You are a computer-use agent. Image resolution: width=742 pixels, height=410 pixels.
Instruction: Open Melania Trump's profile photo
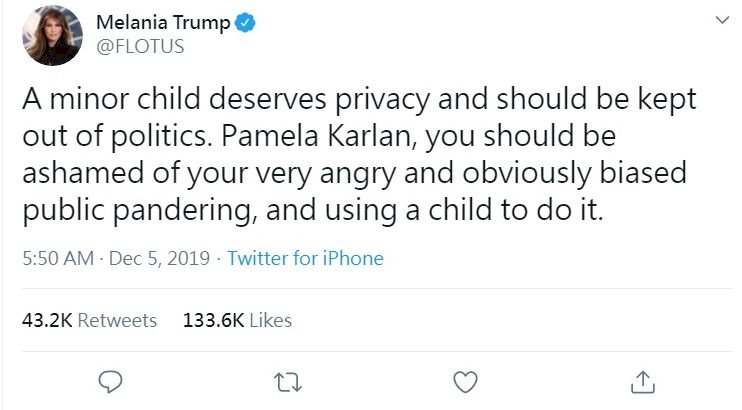tap(53, 36)
